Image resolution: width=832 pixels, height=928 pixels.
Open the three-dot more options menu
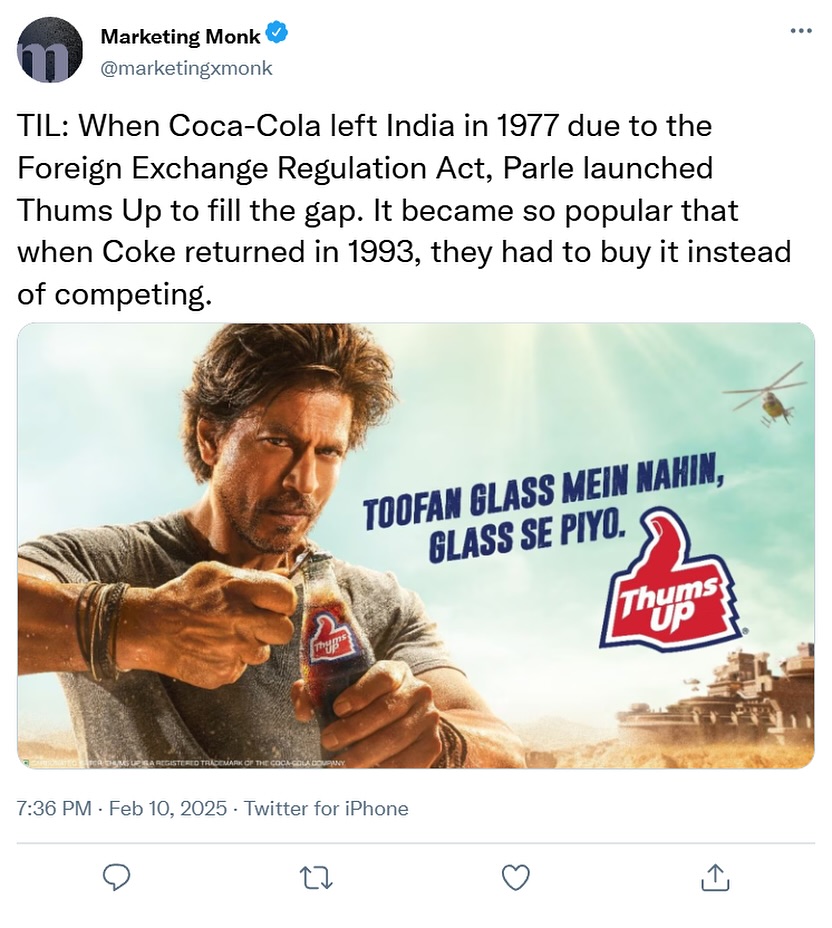click(x=801, y=31)
